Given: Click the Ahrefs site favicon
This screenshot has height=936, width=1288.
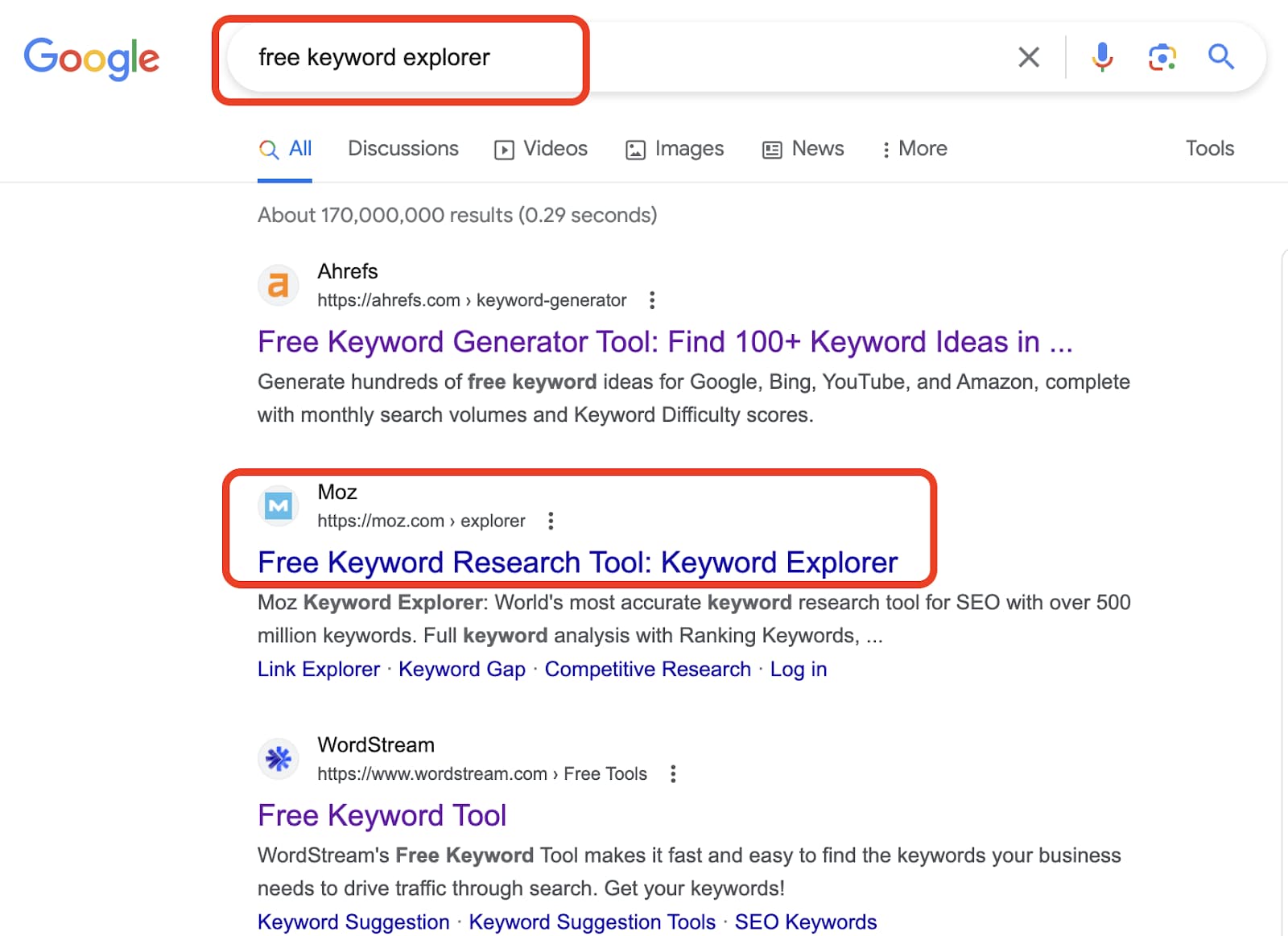Looking at the screenshot, I should tap(278, 285).
